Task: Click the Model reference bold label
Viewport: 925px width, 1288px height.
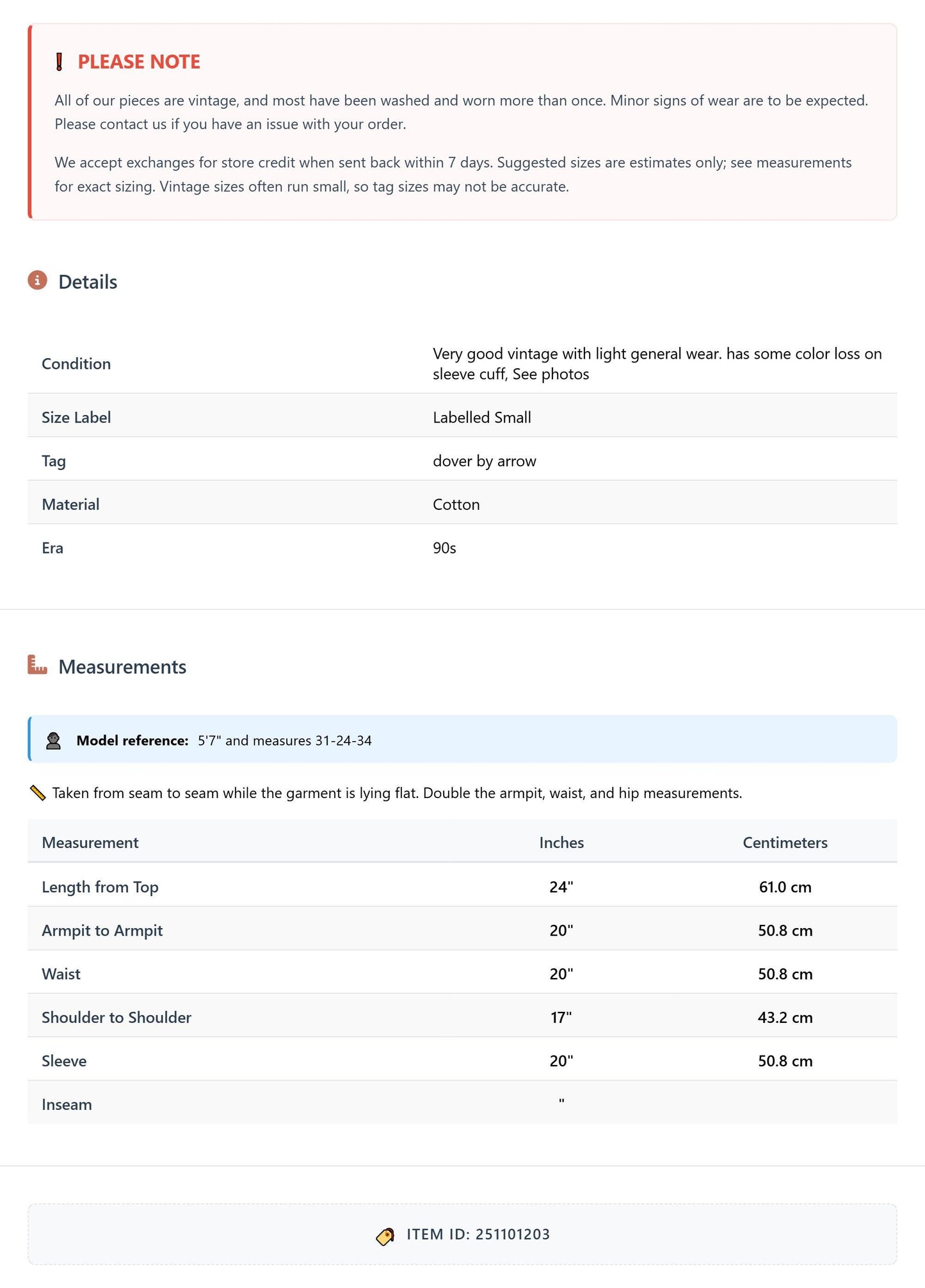Action: (x=133, y=740)
